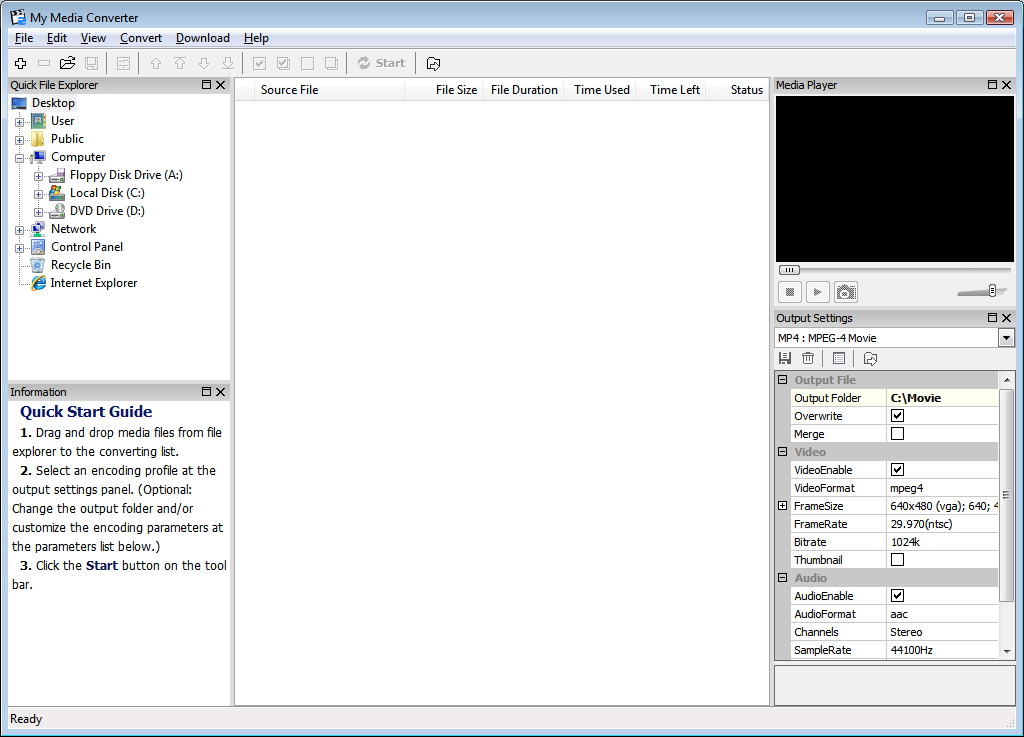Image resolution: width=1024 pixels, height=737 pixels.
Task: Take a snapshot with the camera icon
Action: pyautogui.click(x=846, y=292)
